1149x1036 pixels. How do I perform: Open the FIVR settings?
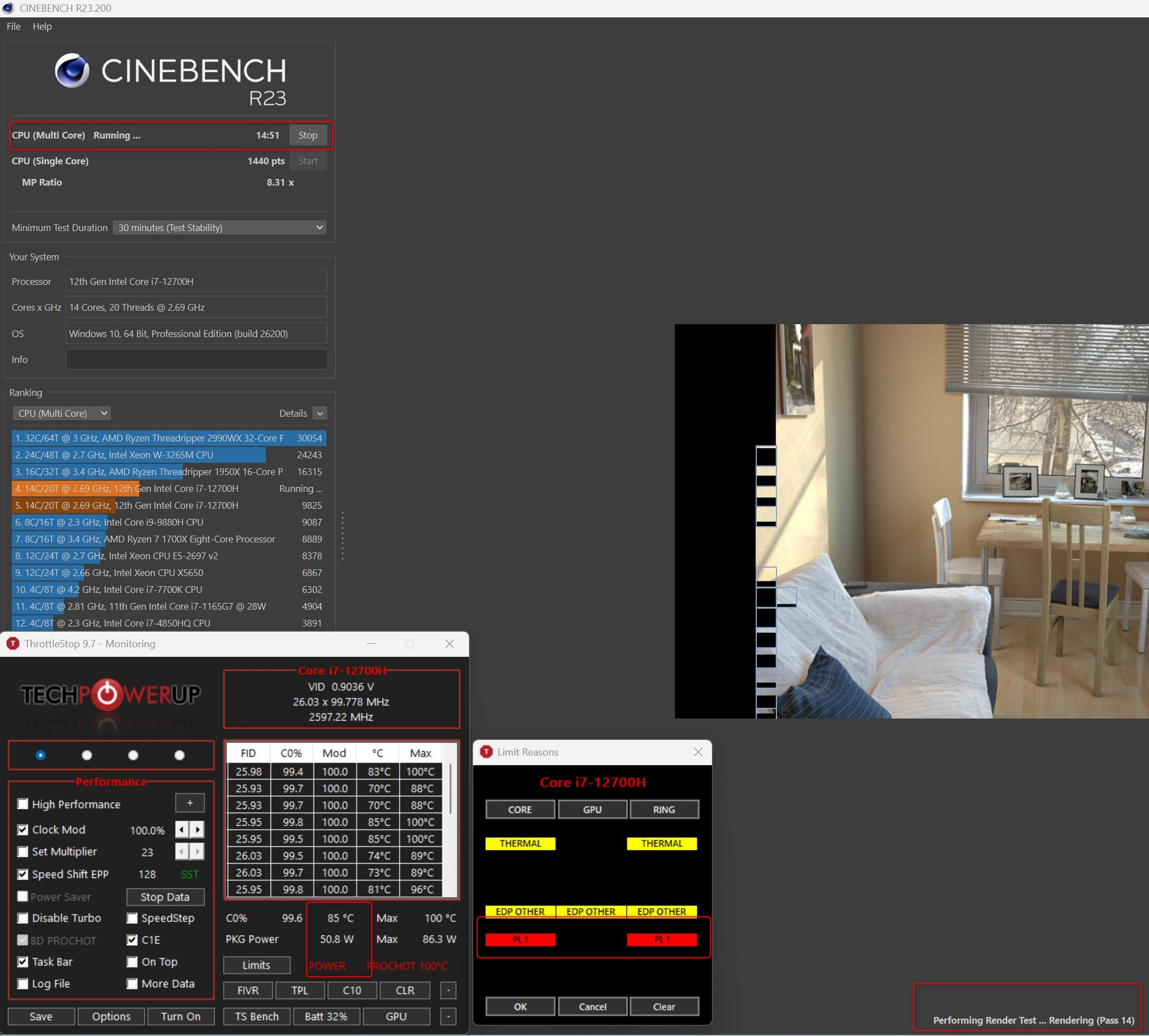[x=247, y=991]
